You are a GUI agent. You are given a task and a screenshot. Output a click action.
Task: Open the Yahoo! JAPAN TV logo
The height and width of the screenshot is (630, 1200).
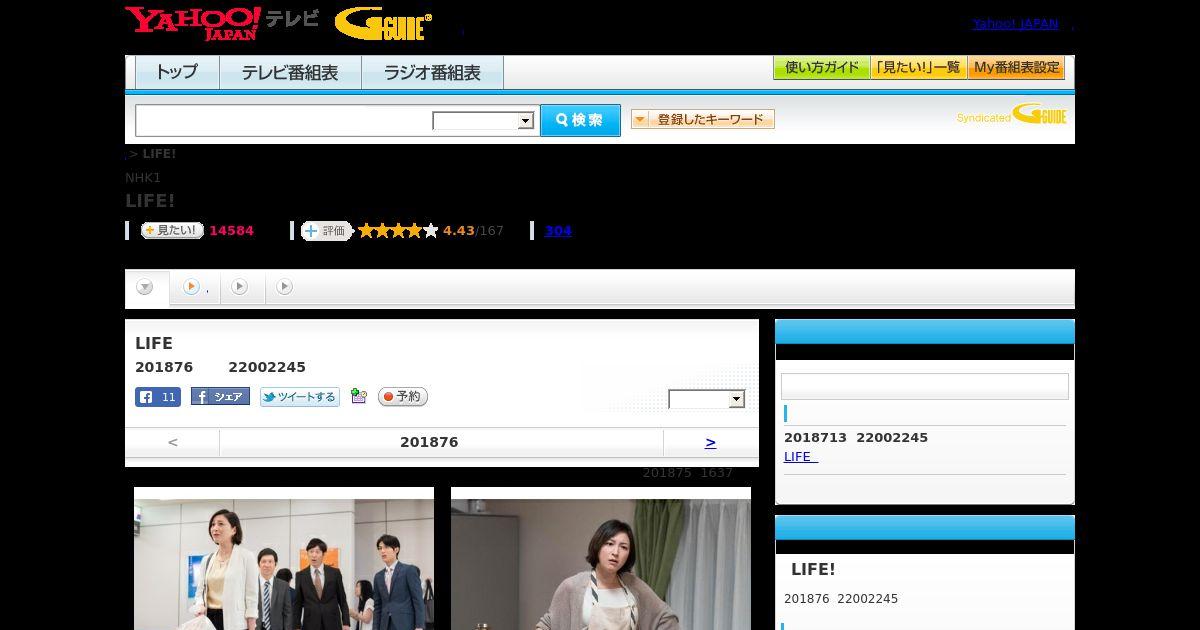pos(222,23)
